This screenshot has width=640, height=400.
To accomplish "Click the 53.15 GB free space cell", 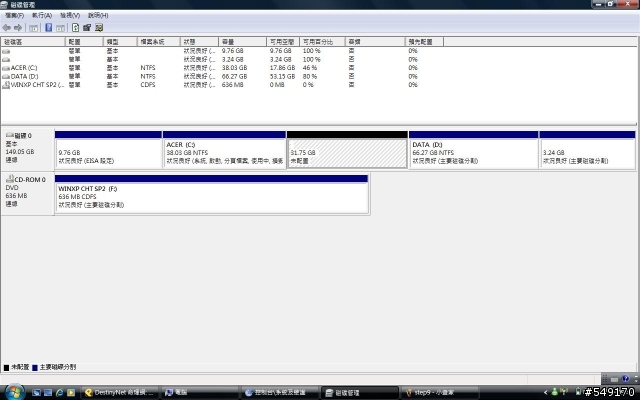I will point(282,76).
